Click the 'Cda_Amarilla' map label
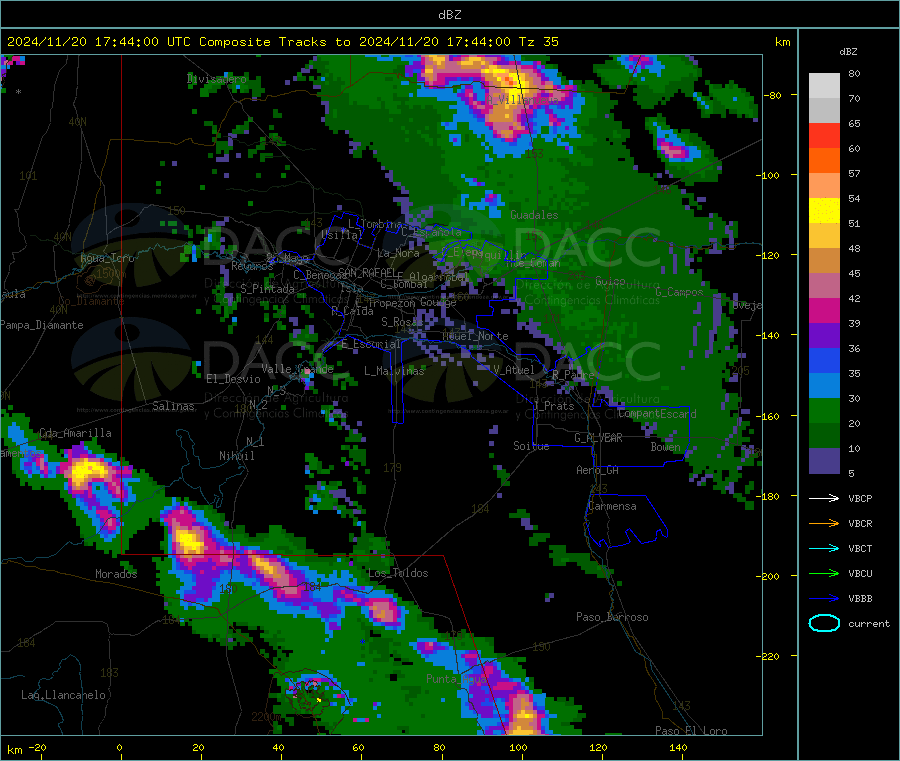This screenshot has width=900, height=761. click(x=75, y=433)
